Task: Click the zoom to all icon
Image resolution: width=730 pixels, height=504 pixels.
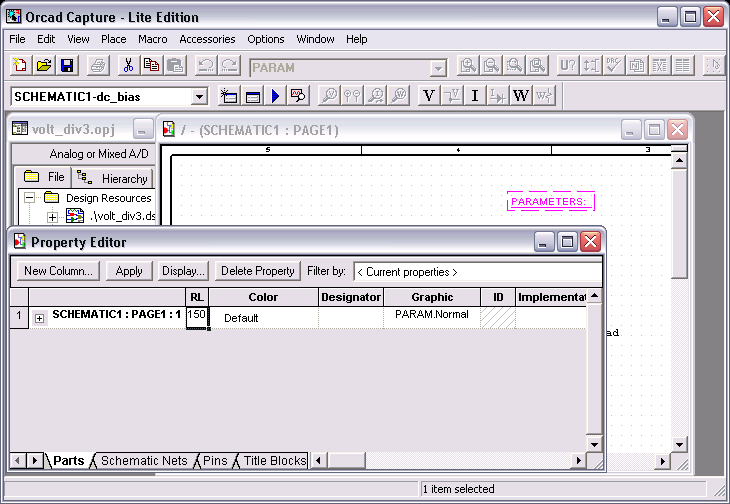Action: (x=538, y=66)
